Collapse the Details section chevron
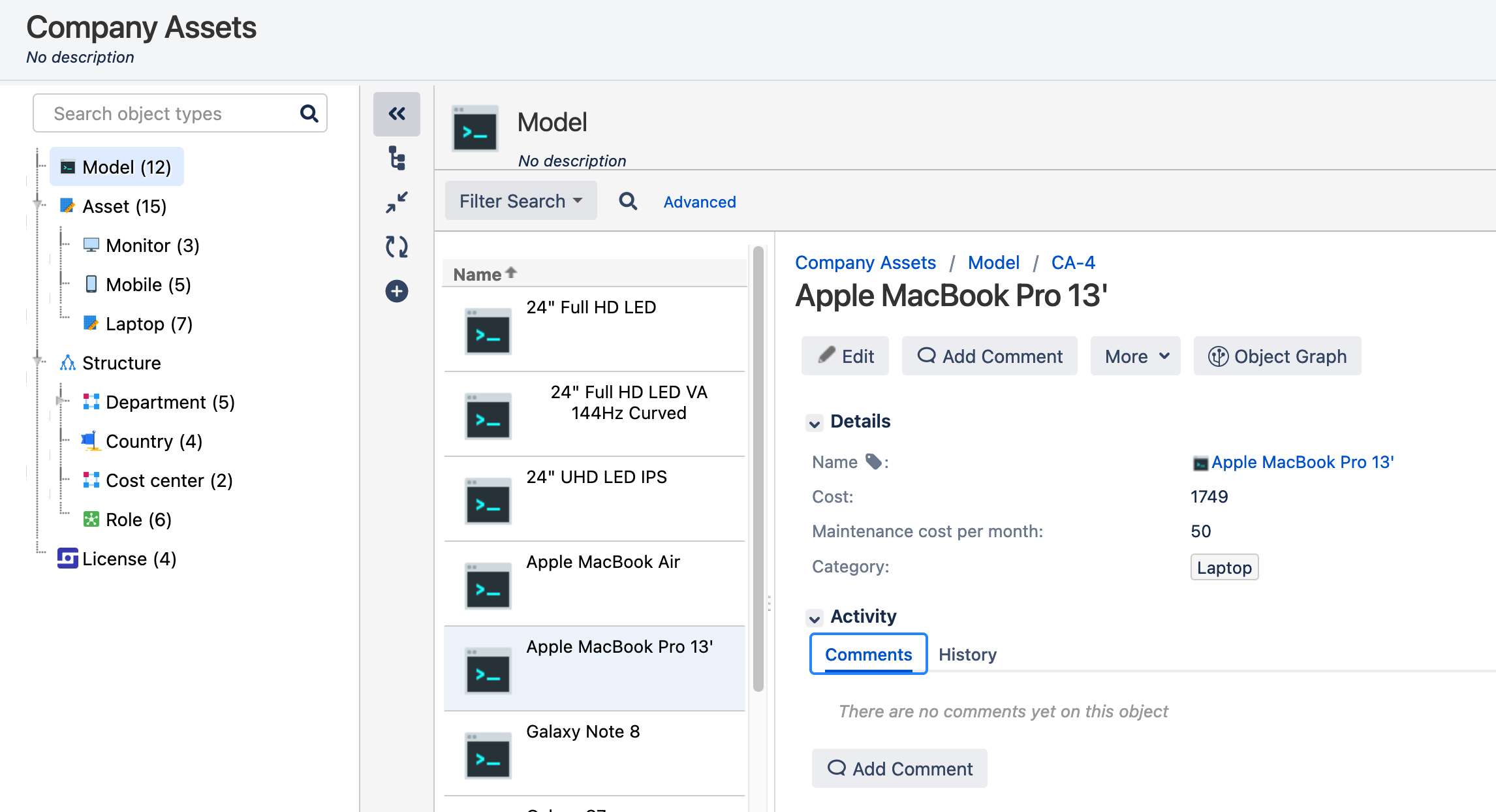This screenshot has width=1496, height=812. point(815,423)
